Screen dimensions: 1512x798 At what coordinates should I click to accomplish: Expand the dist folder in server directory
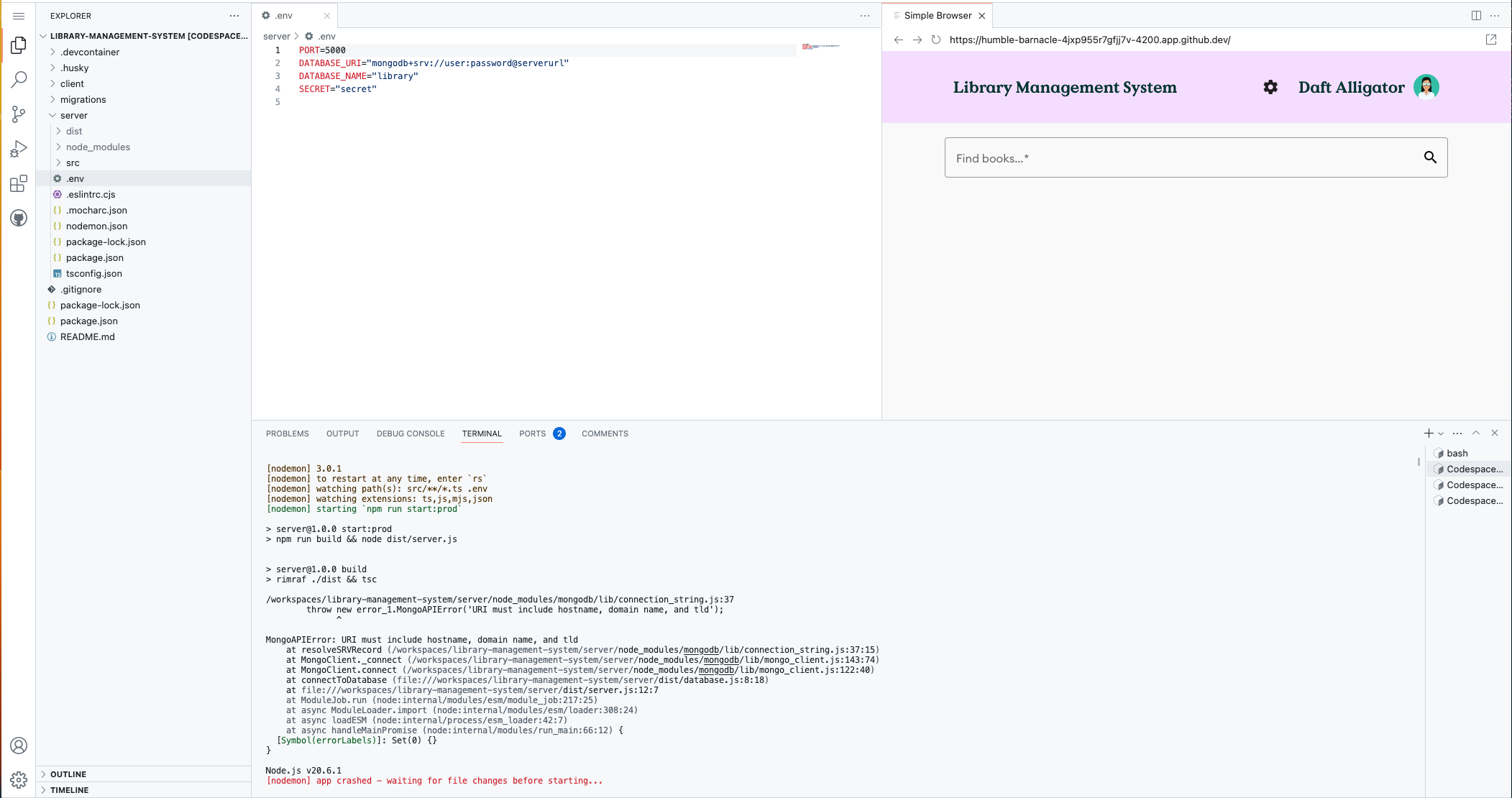tap(74, 131)
